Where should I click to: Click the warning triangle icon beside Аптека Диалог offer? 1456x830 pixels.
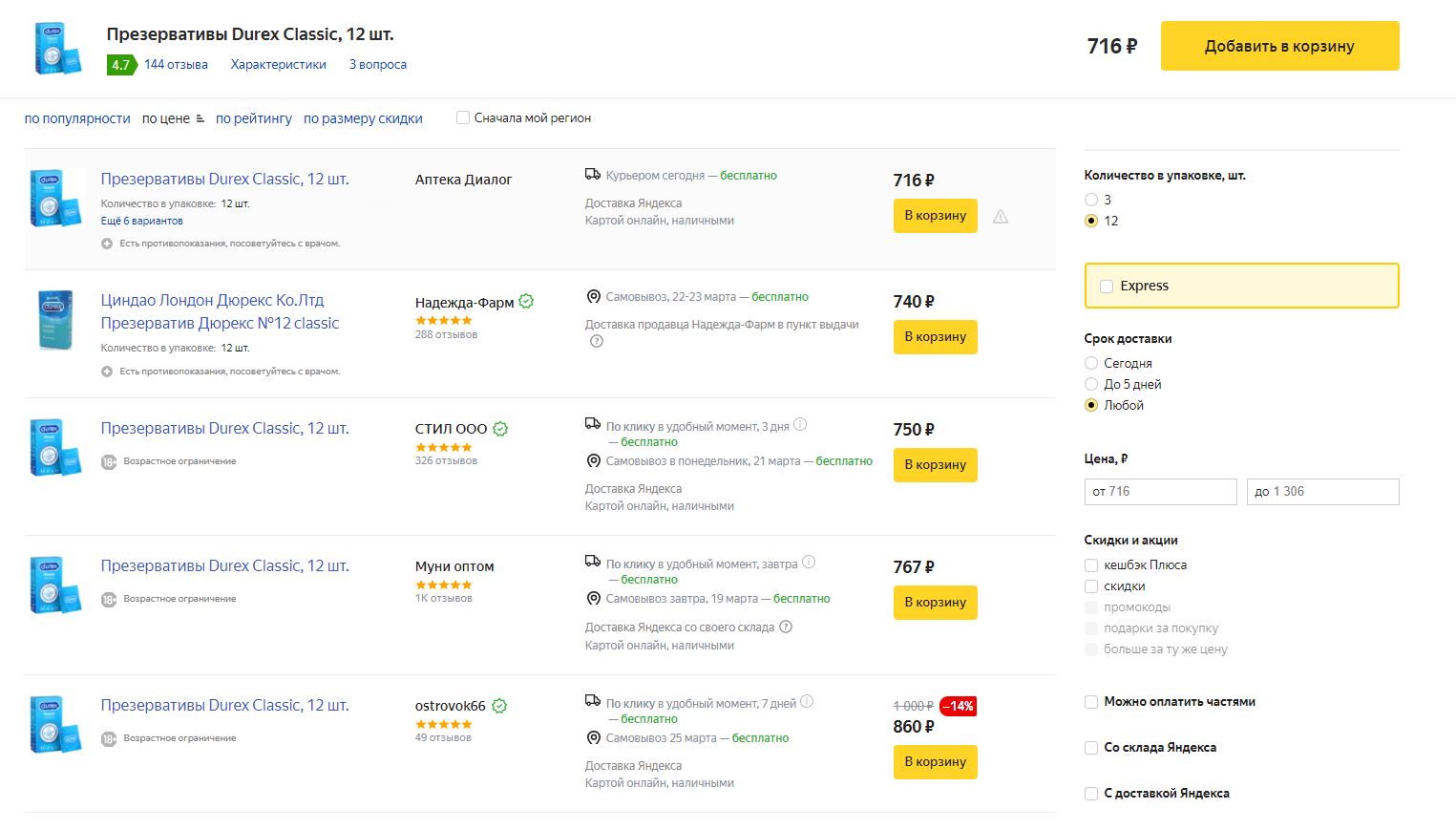click(x=1001, y=217)
